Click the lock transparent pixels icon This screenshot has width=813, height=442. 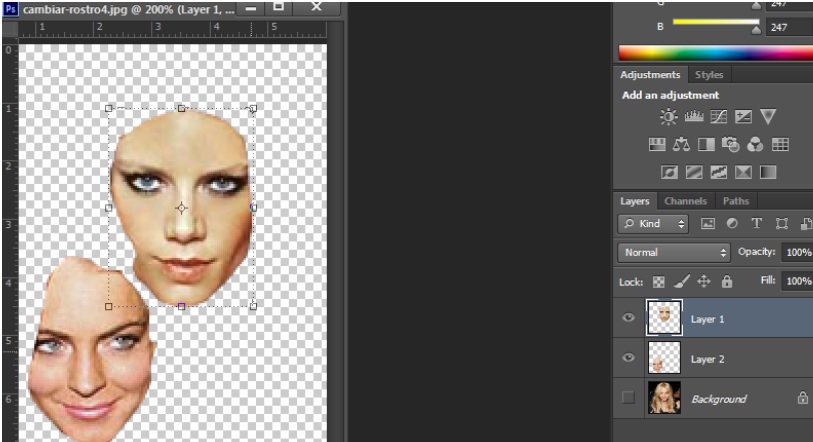659,282
